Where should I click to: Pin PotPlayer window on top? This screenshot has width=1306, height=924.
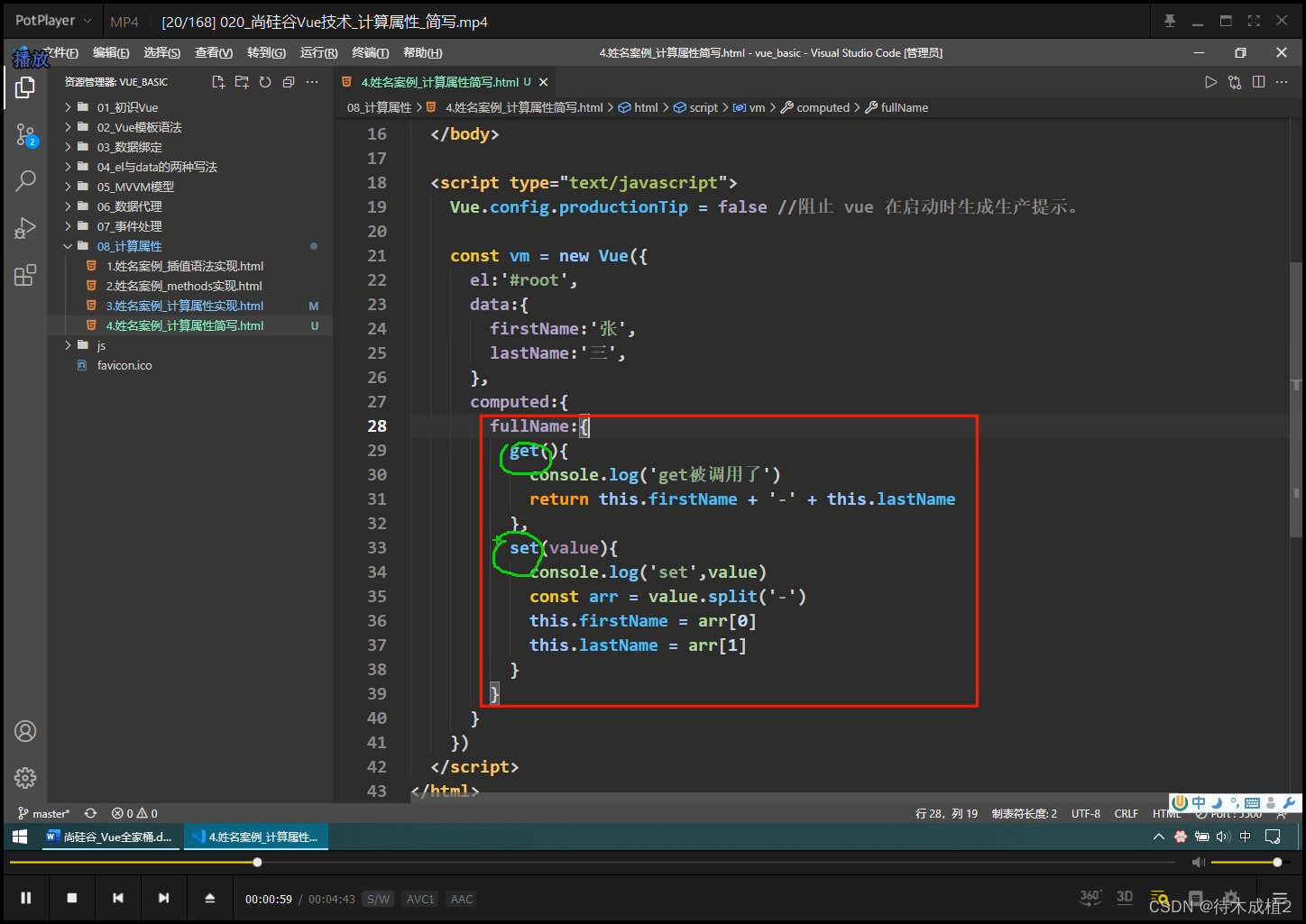[x=1170, y=21]
